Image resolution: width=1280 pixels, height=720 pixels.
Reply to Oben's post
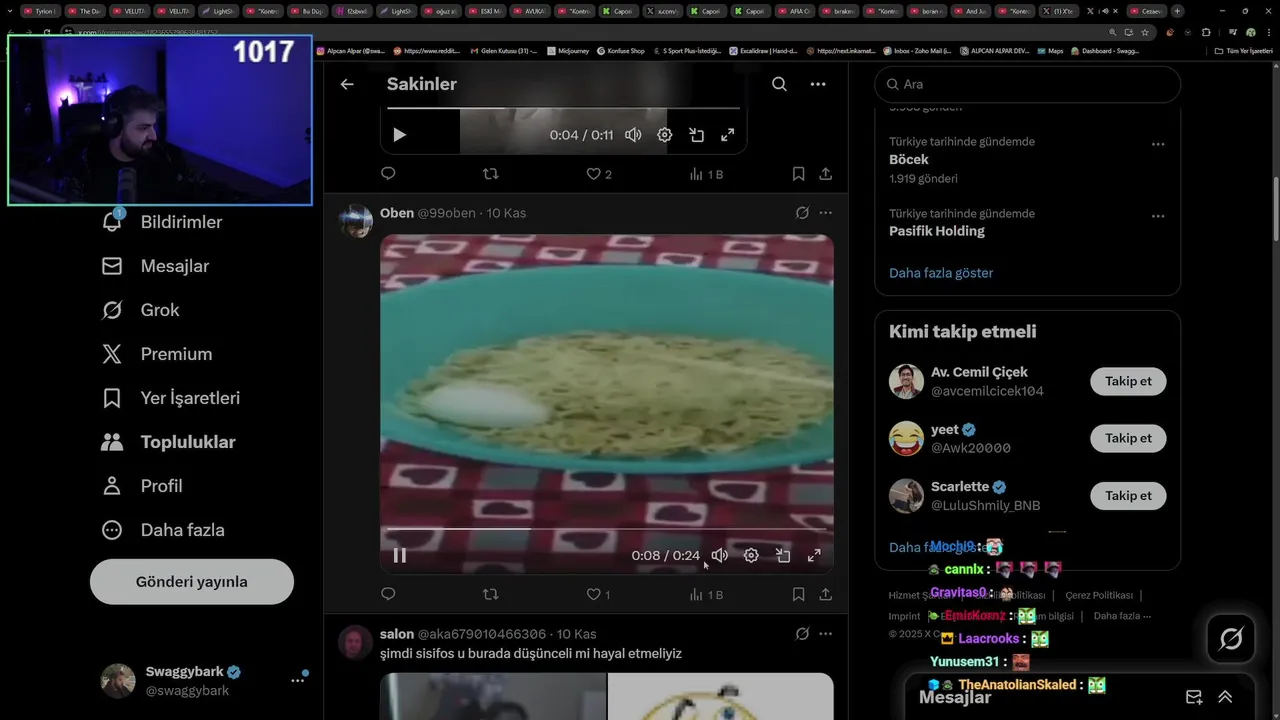[x=388, y=594]
